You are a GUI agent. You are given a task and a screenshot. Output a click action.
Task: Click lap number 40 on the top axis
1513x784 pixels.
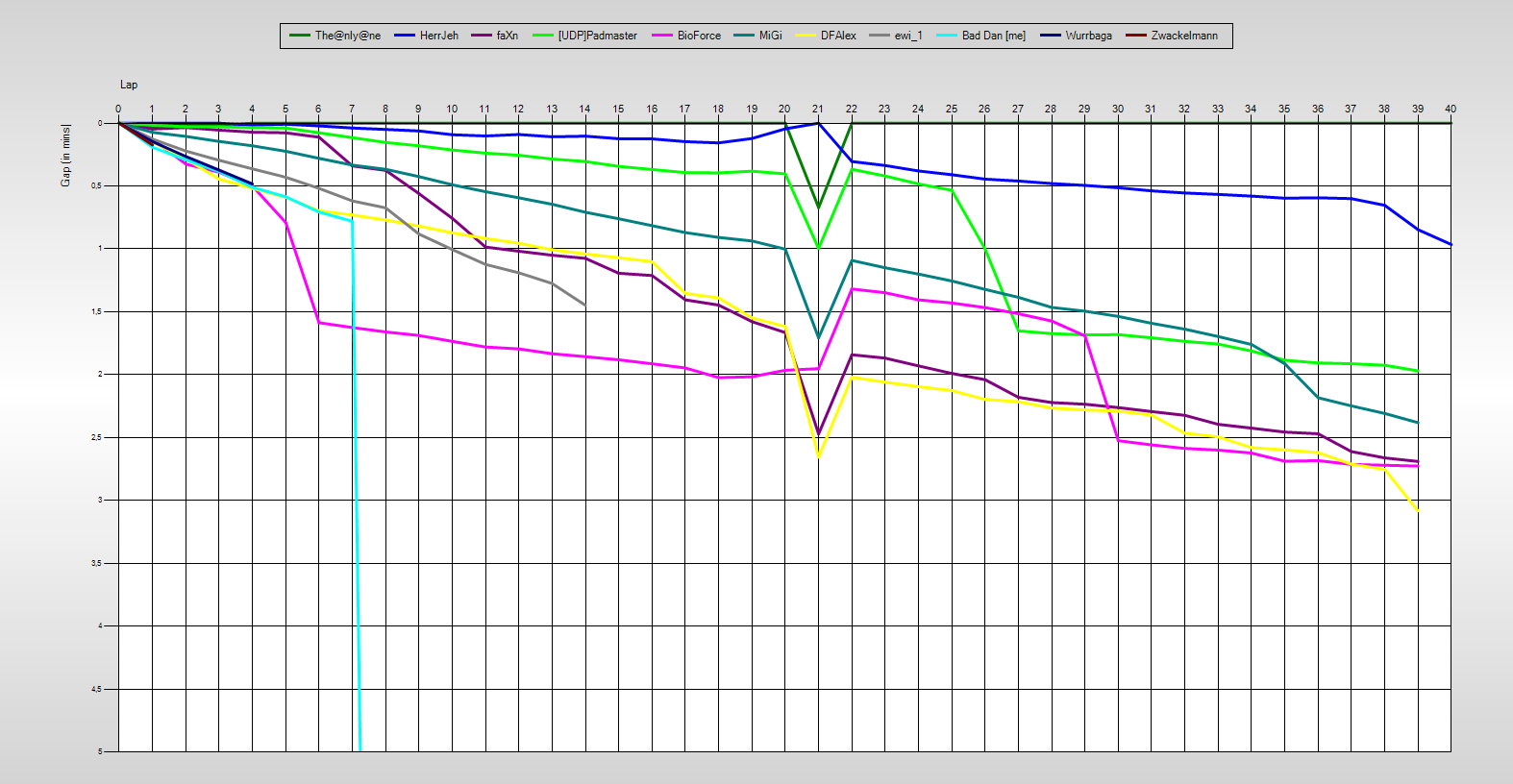tap(1451, 109)
